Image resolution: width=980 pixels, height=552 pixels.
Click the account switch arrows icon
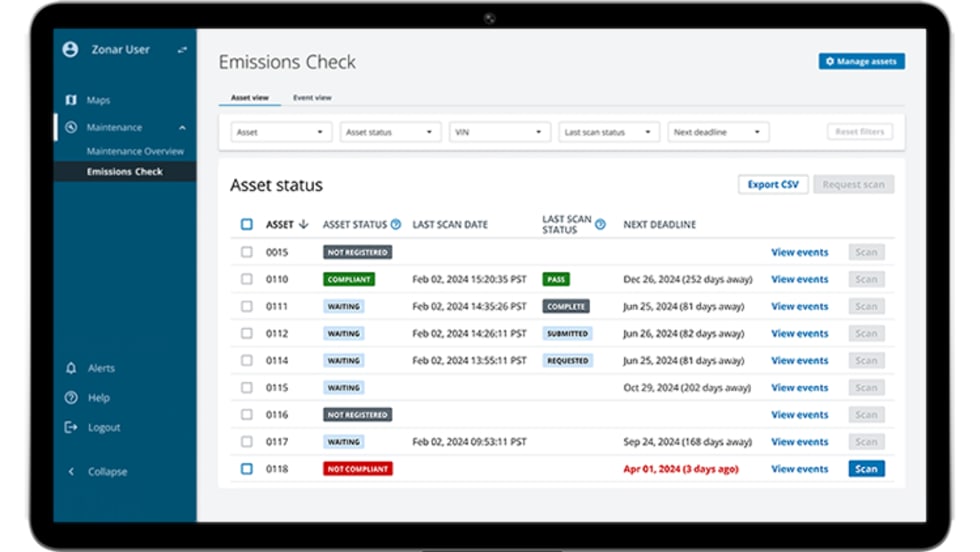click(182, 49)
